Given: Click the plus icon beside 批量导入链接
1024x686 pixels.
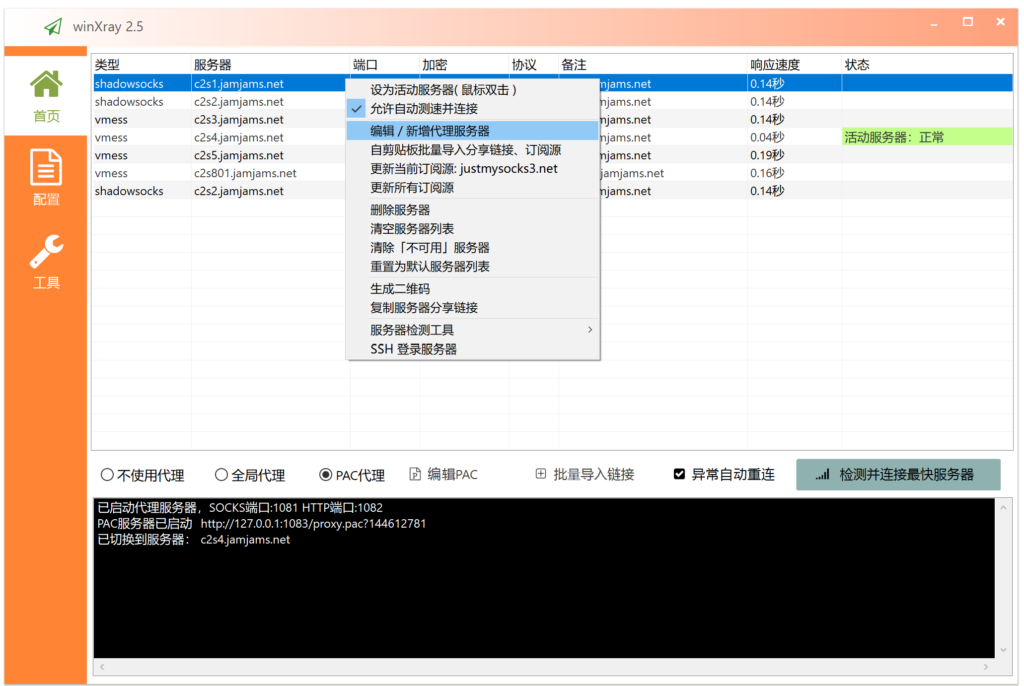Looking at the screenshot, I should coord(538,474).
